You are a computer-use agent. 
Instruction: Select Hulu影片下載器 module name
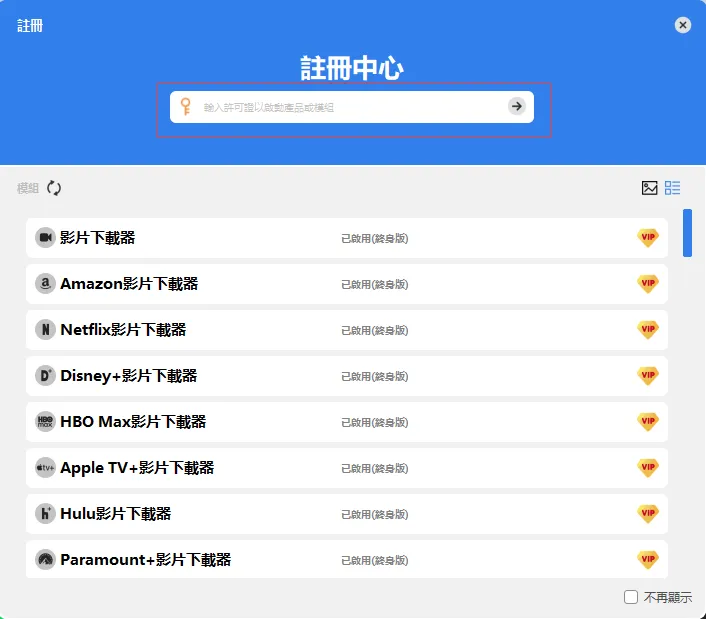click(116, 514)
